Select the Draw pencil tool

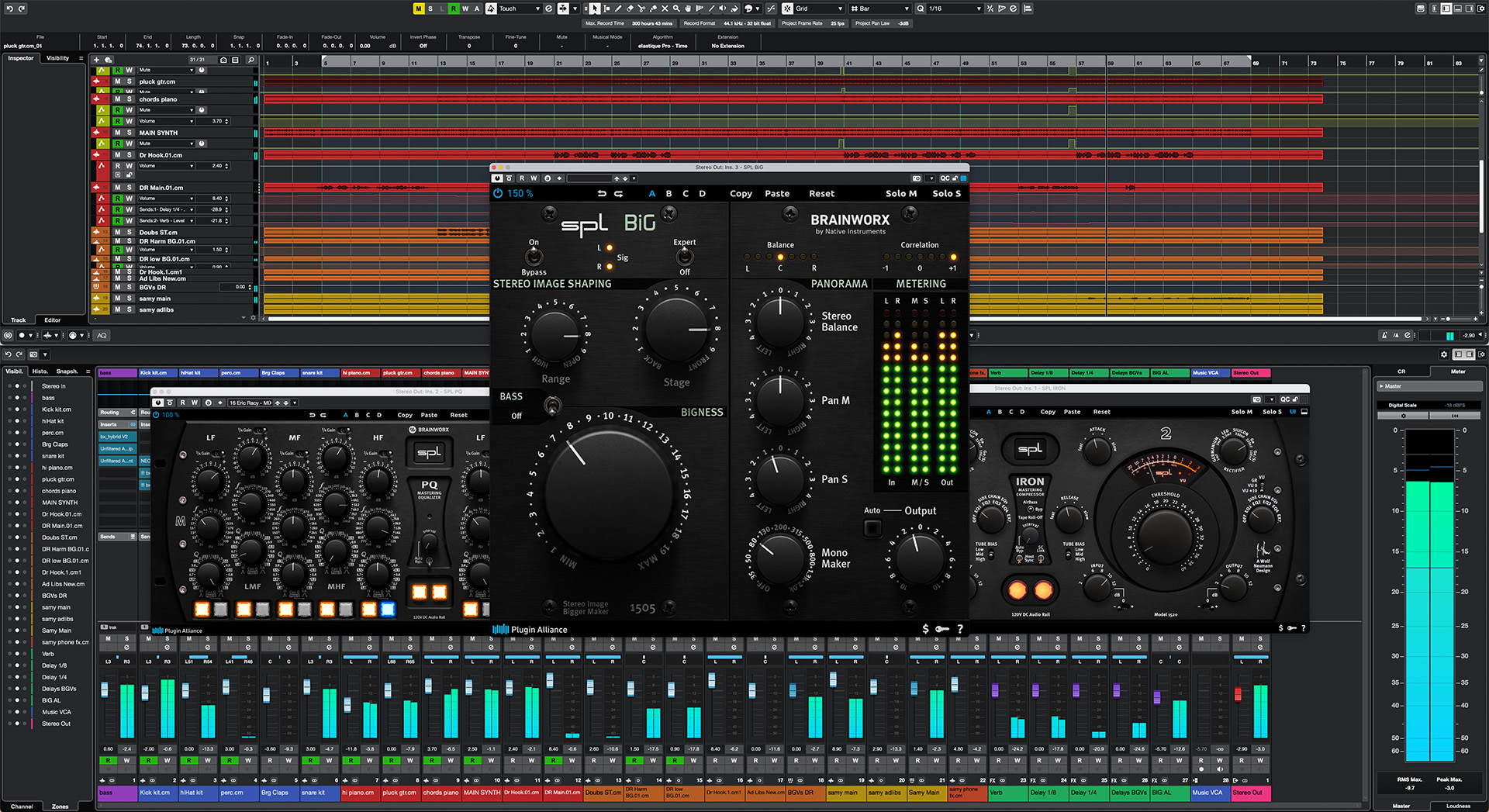click(x=618, y=9)
